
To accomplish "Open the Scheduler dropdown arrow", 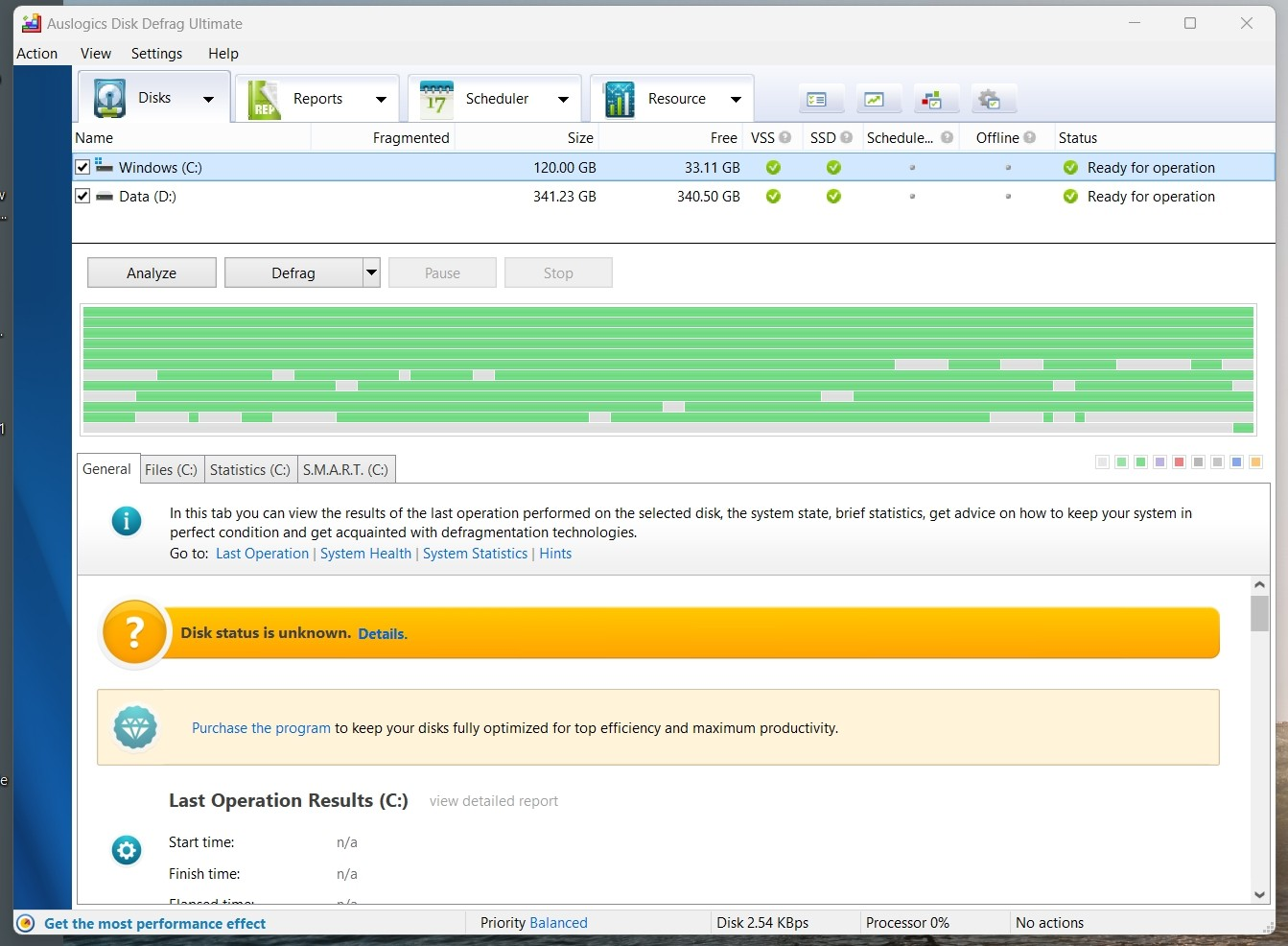I will pyautogui.click(x=563, y=100).
